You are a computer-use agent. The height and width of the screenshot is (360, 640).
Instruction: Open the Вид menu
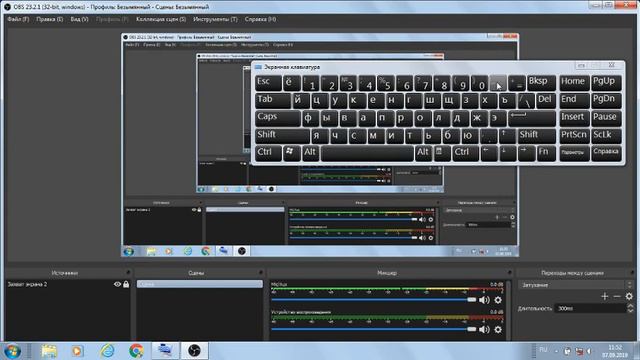click(79, 19)
